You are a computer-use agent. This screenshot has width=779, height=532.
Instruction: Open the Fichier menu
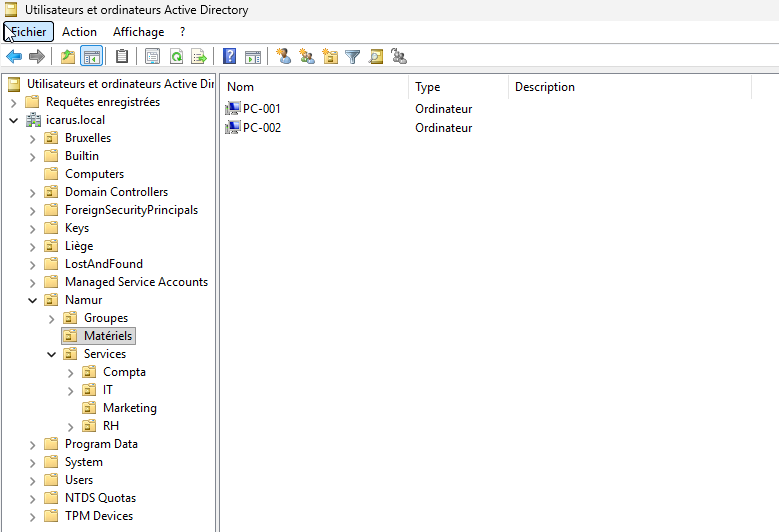28,32
